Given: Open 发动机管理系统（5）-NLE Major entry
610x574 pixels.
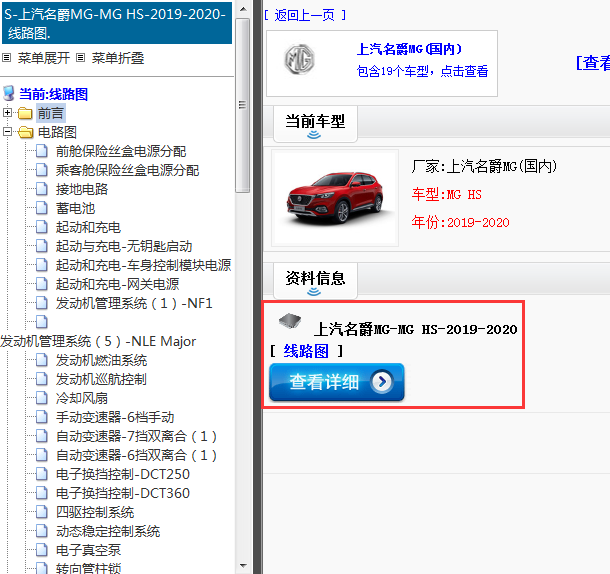Looking at the screenshot, I should [98, 341].
